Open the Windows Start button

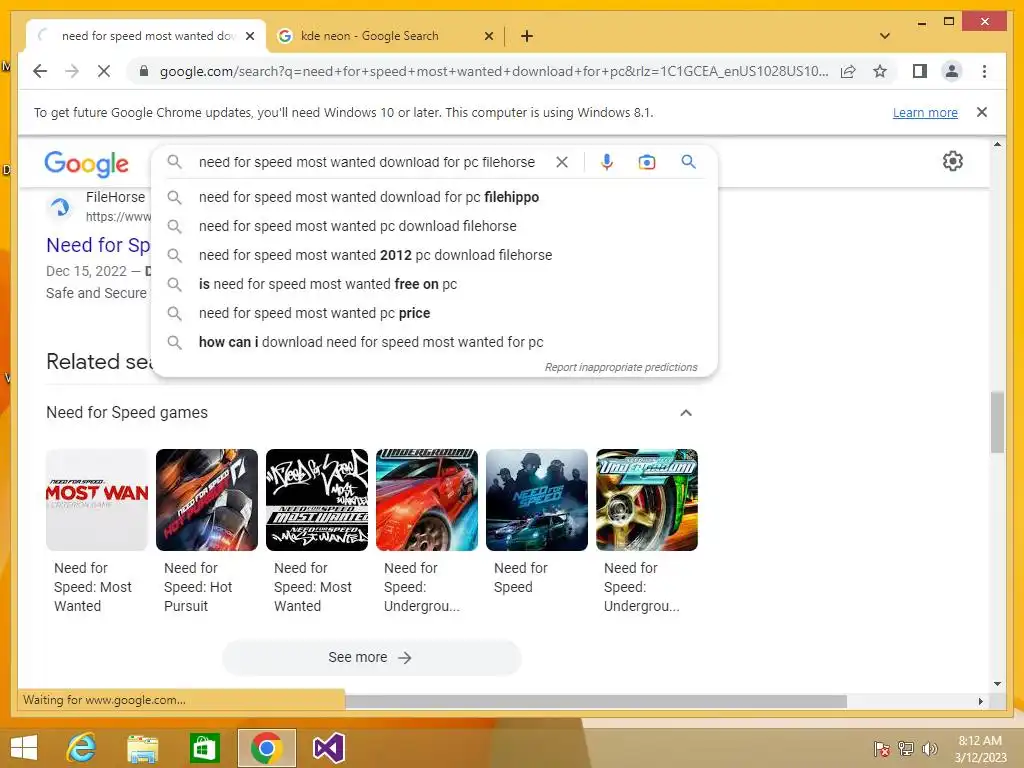(x=24, y=748)
